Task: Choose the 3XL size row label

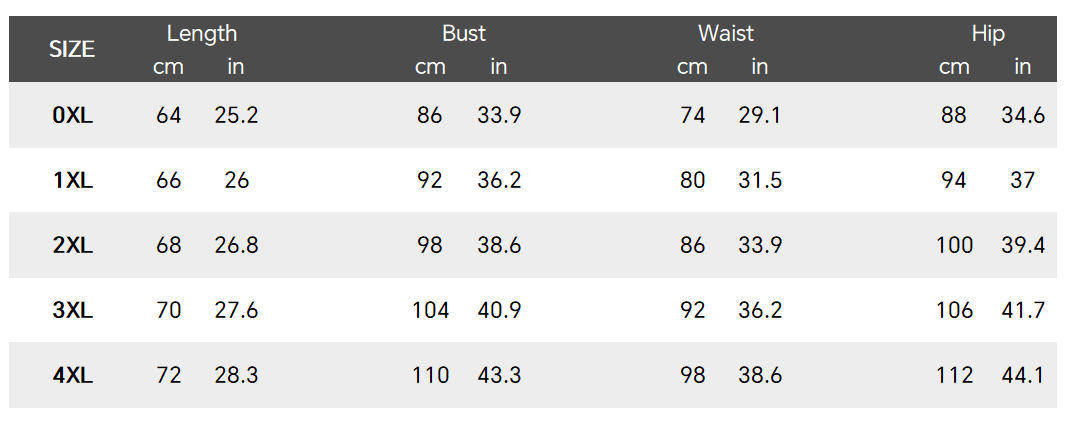Action: coord(72,311)
